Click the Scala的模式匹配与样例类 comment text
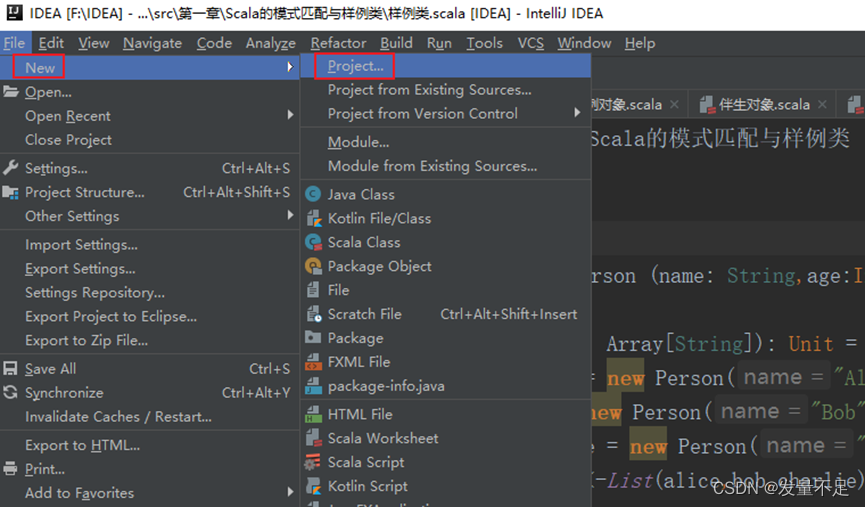The height and width of the screenshot is (507, 865). pos(719,138)
